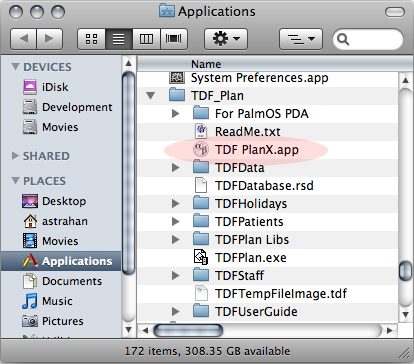Click the horizontal scroll-right arrow
The height and width of the screenshot is (364, 414).
389,331
